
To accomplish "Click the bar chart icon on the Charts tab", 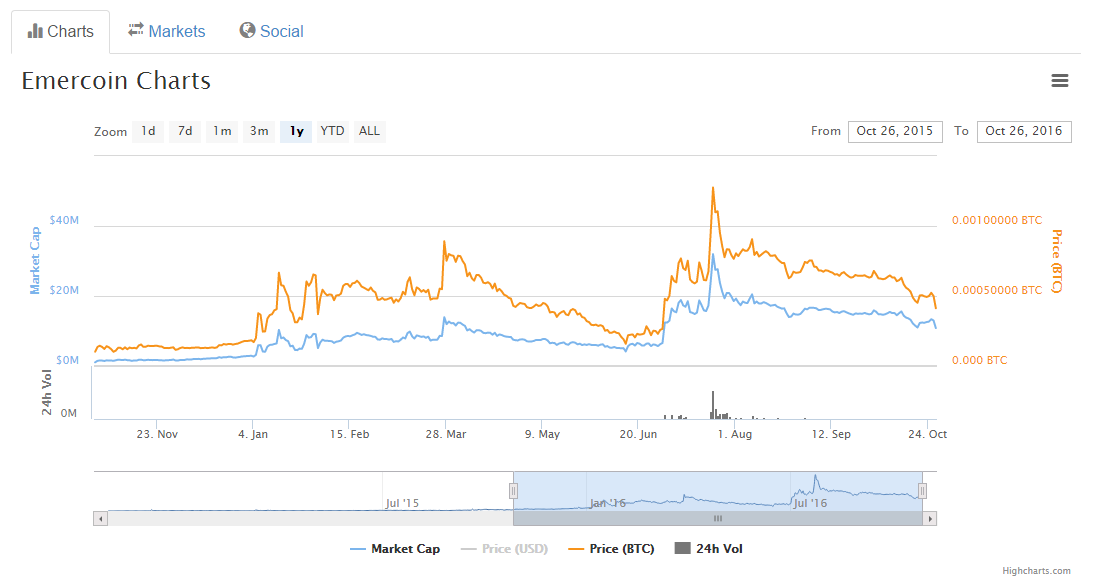I will pos(37,30).
